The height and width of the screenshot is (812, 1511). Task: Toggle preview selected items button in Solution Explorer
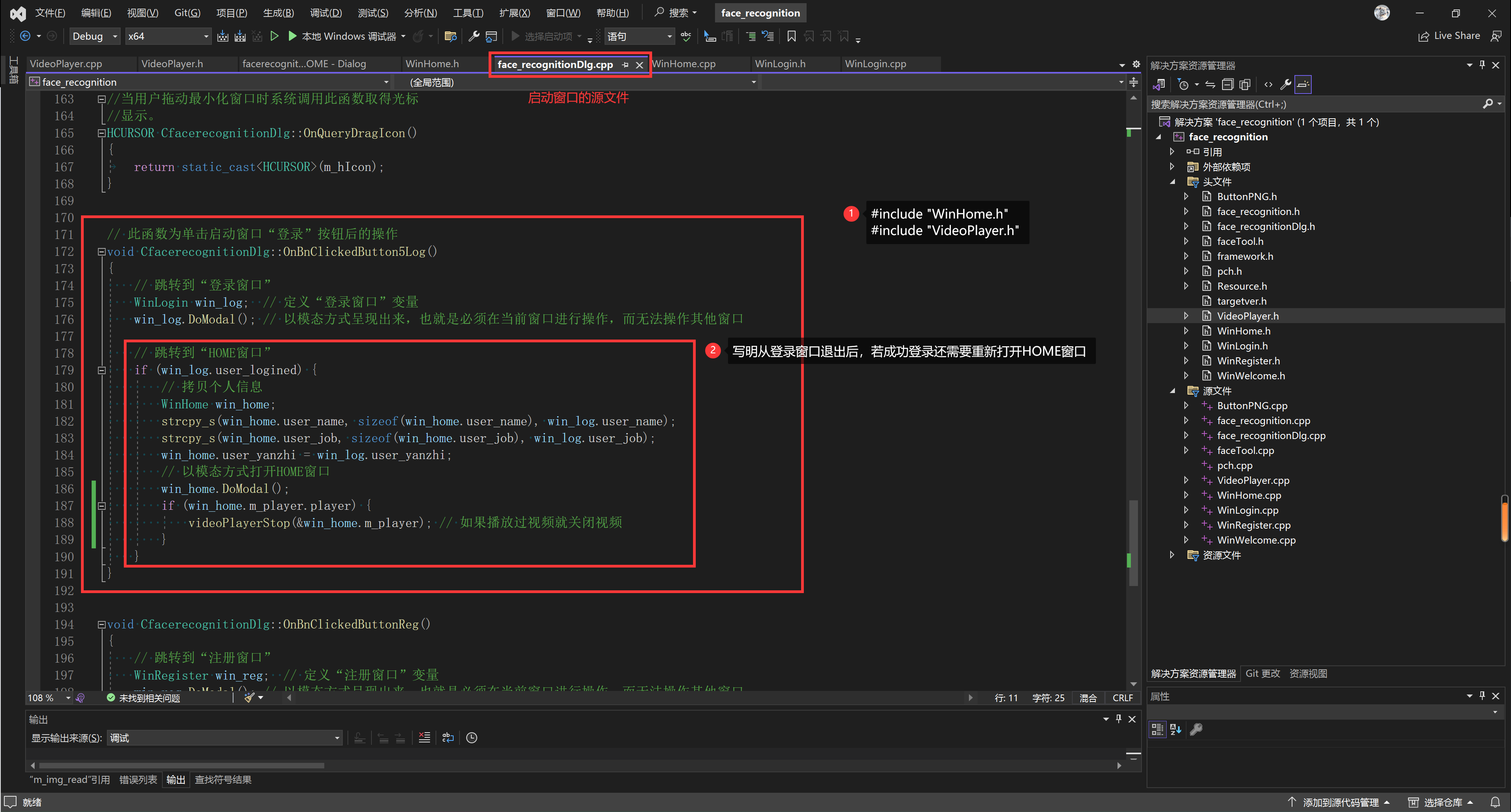click(x=1303, y=85)
